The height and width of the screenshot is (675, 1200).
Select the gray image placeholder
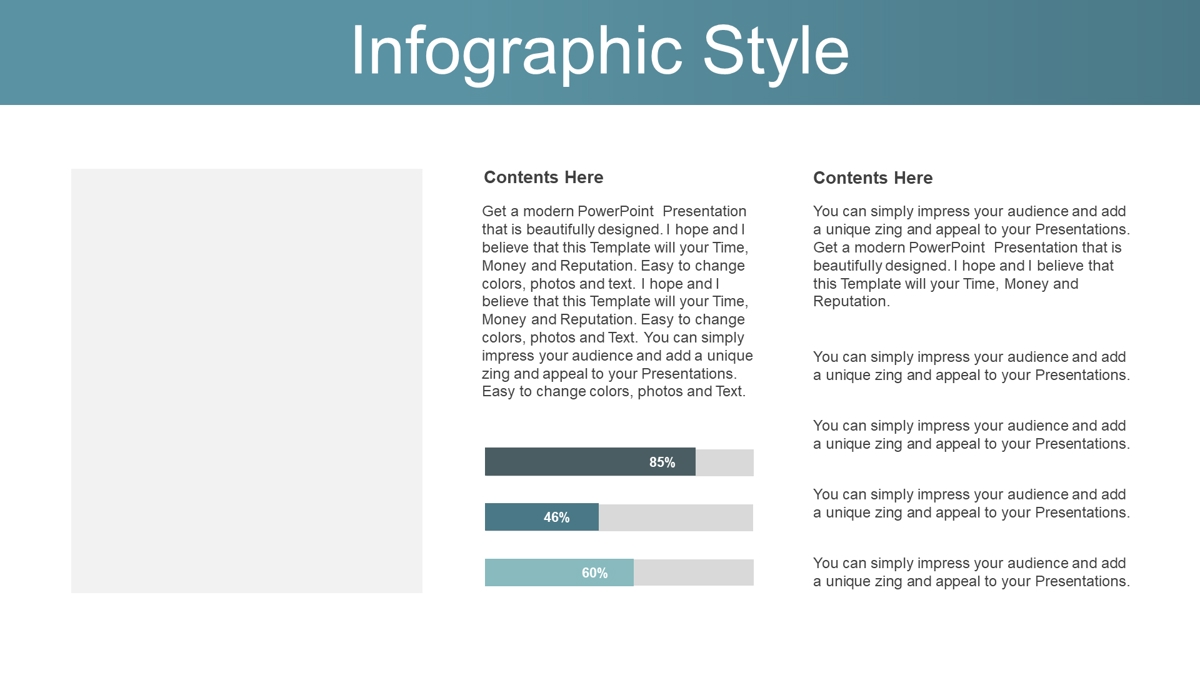click(247, 381)
